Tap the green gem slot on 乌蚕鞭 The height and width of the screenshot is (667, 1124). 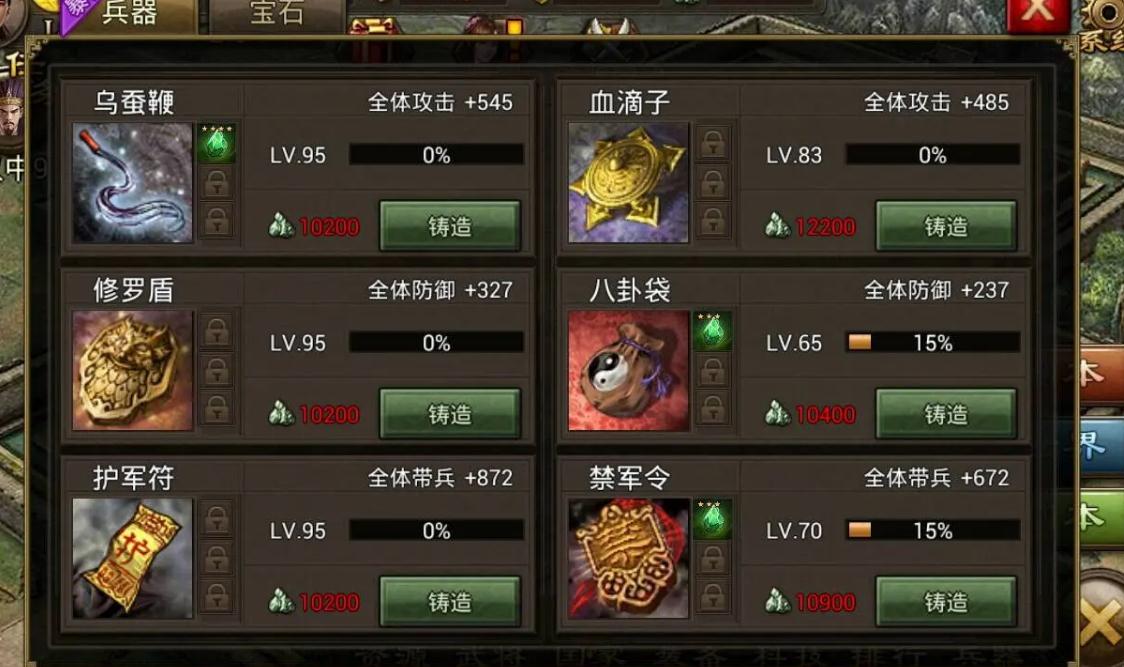216,143
